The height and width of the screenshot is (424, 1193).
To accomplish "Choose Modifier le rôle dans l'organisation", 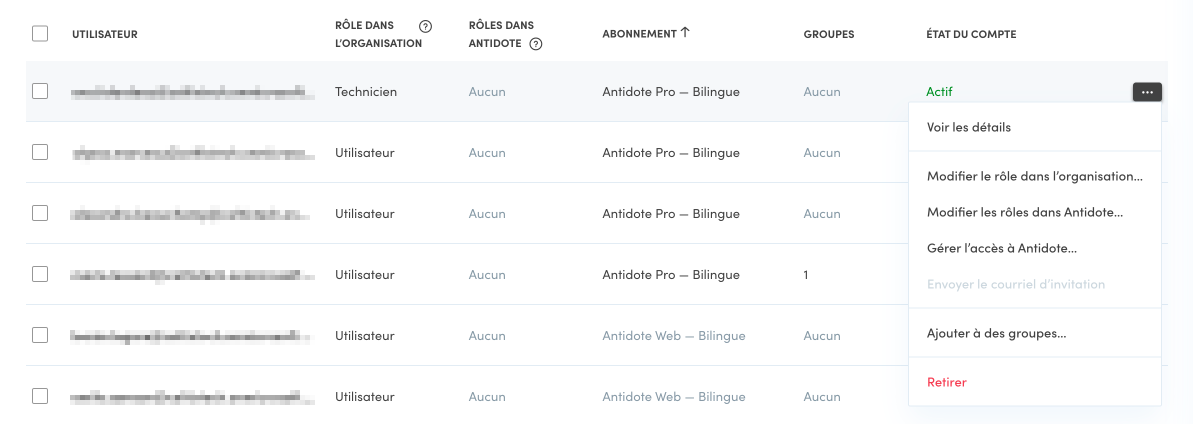I will 1034,176.
